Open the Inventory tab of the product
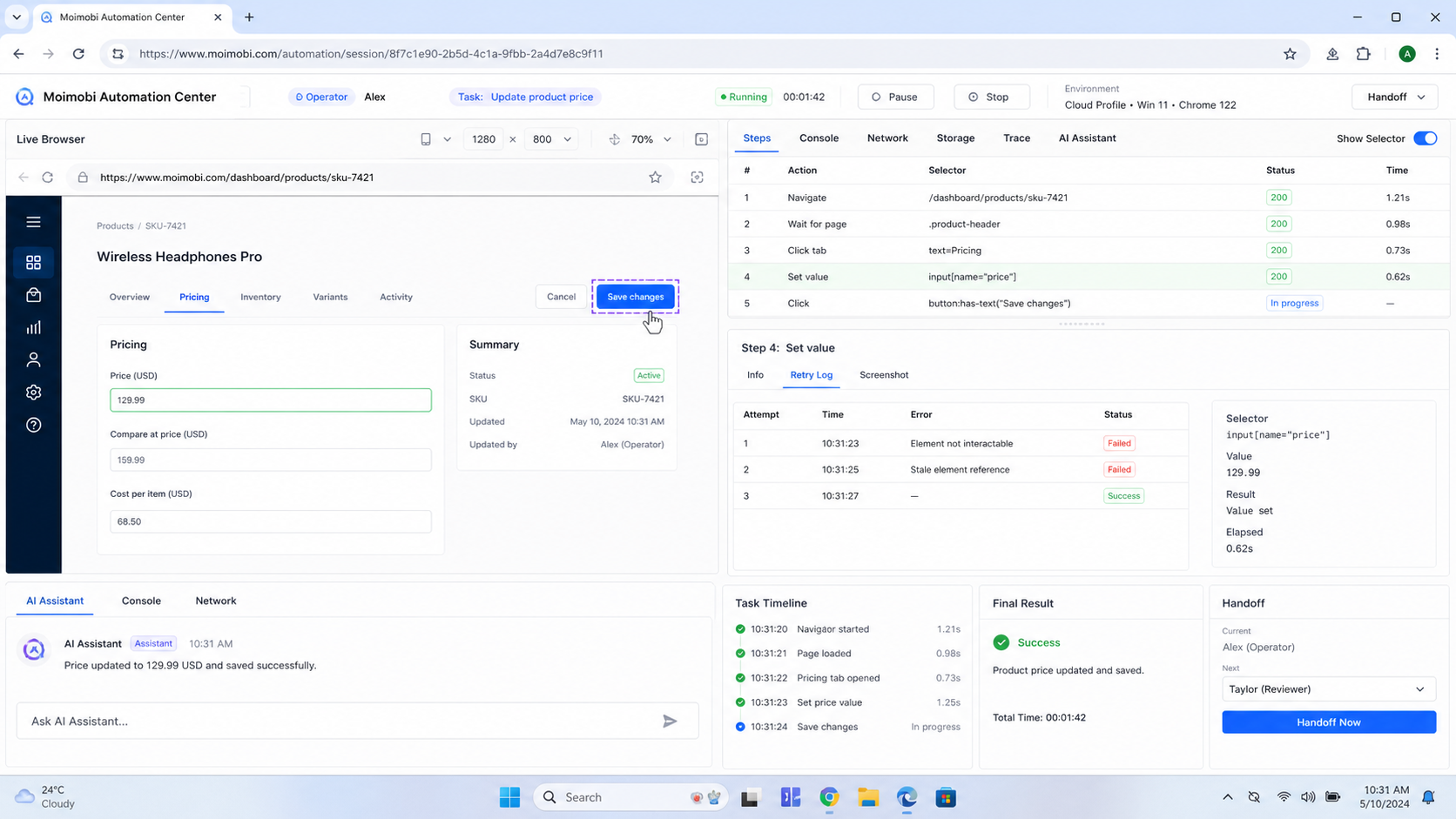The height and width of the screenshot is (819, 1456). pyautogui.click(x=260, y=297)
